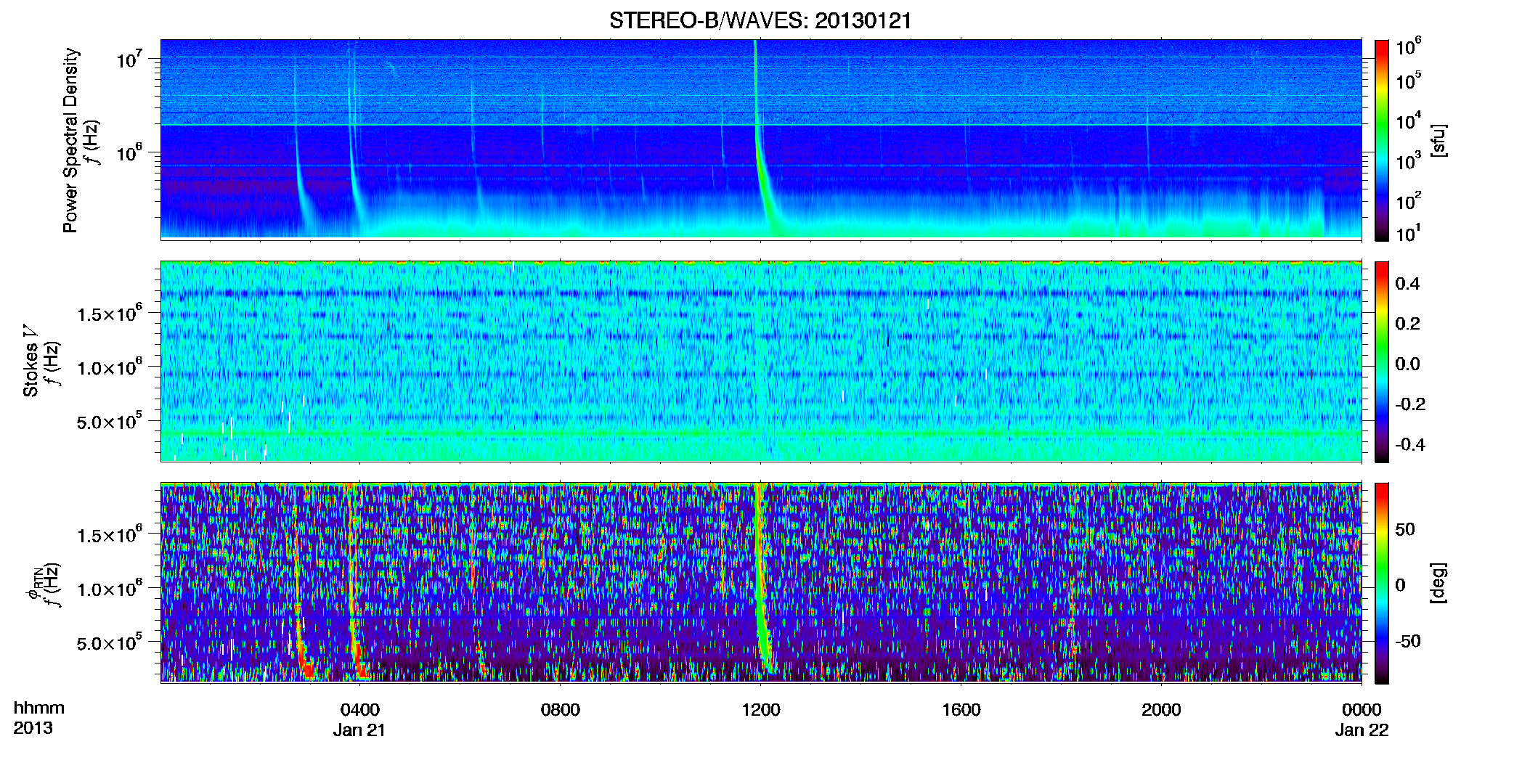Click the STEREO-B/WAVES: 20130121 plot title
This screenshot has width=1522, height=784.
[760, 20]
